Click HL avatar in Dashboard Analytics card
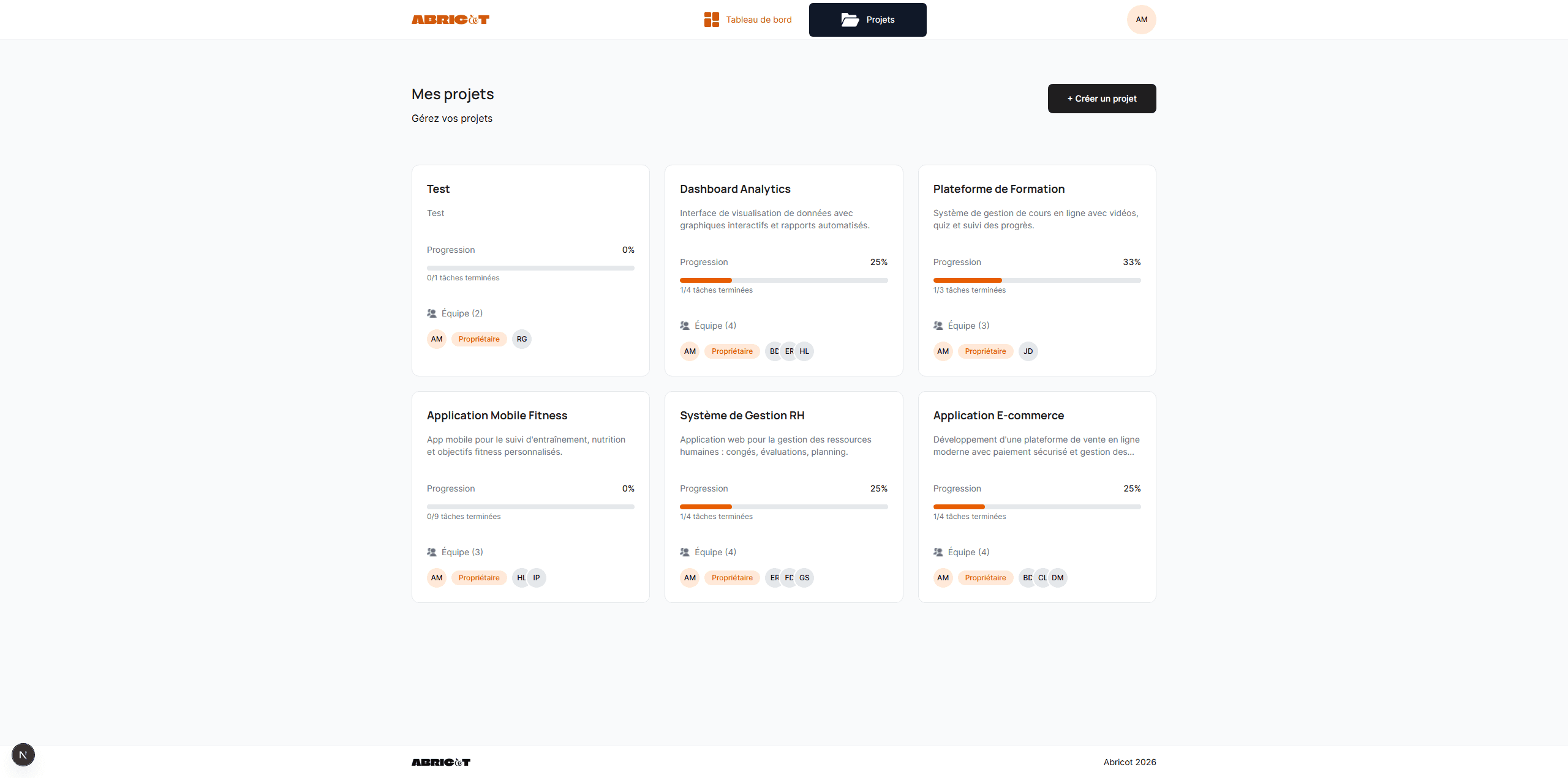Screen dimensions: 1568x778 pyautogui.click(x=804, y=351)
